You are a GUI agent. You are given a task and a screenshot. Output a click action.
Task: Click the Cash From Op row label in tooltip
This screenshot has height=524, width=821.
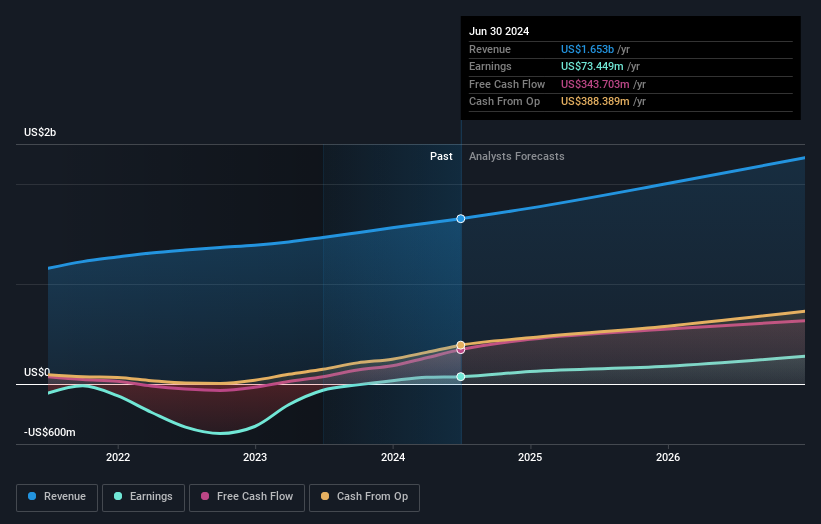(504, 102)
